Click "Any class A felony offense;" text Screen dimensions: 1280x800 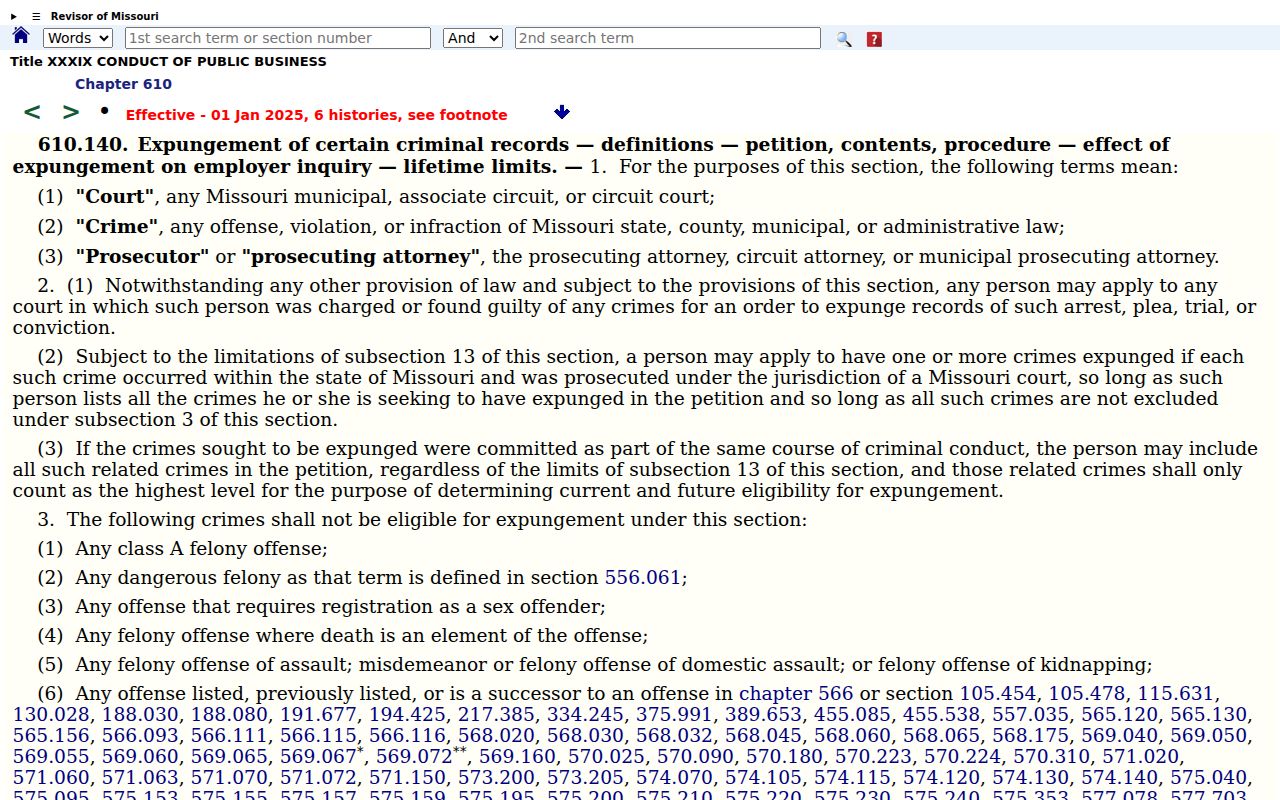[x=201, y=548]
